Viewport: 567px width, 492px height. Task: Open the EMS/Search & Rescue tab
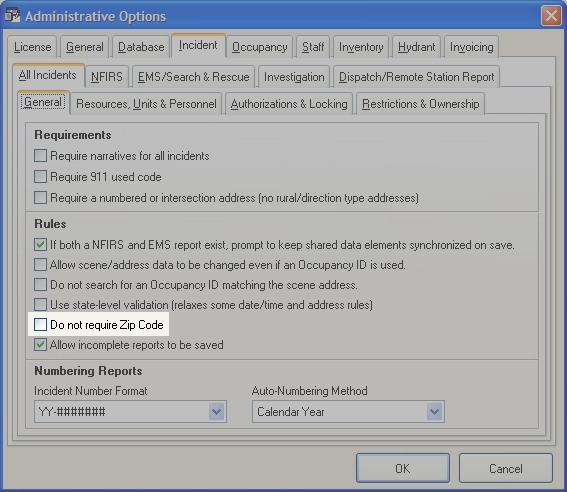click(193, 77)
